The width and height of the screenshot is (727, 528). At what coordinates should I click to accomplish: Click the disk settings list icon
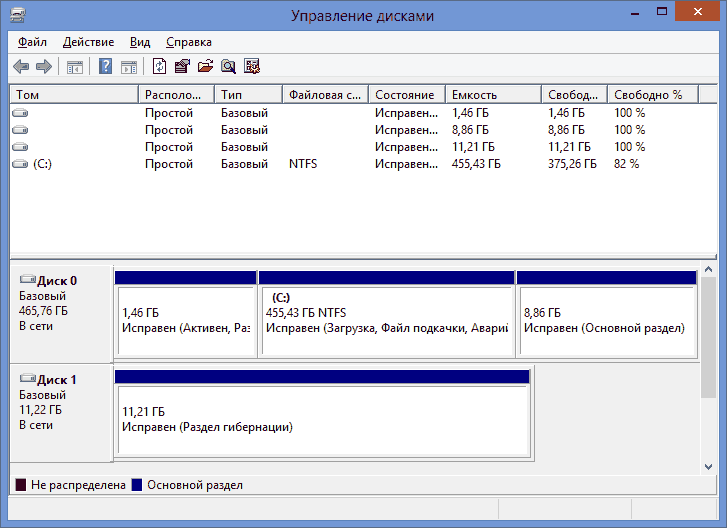click(252, 67)
